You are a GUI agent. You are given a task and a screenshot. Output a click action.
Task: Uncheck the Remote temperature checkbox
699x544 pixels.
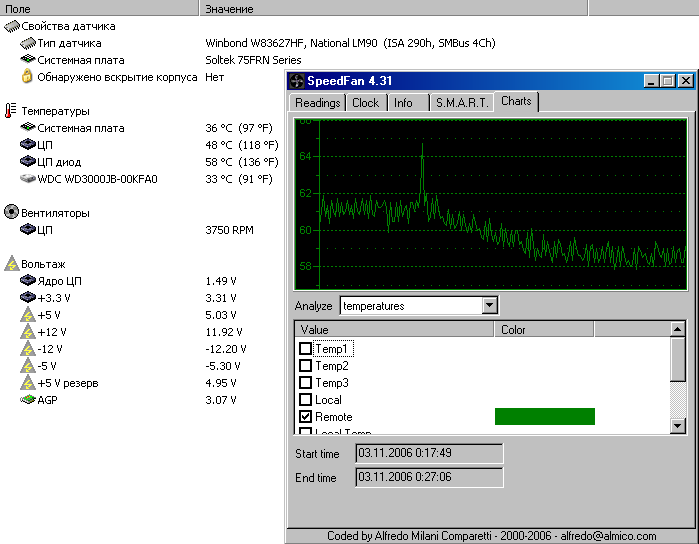(306, 417)
